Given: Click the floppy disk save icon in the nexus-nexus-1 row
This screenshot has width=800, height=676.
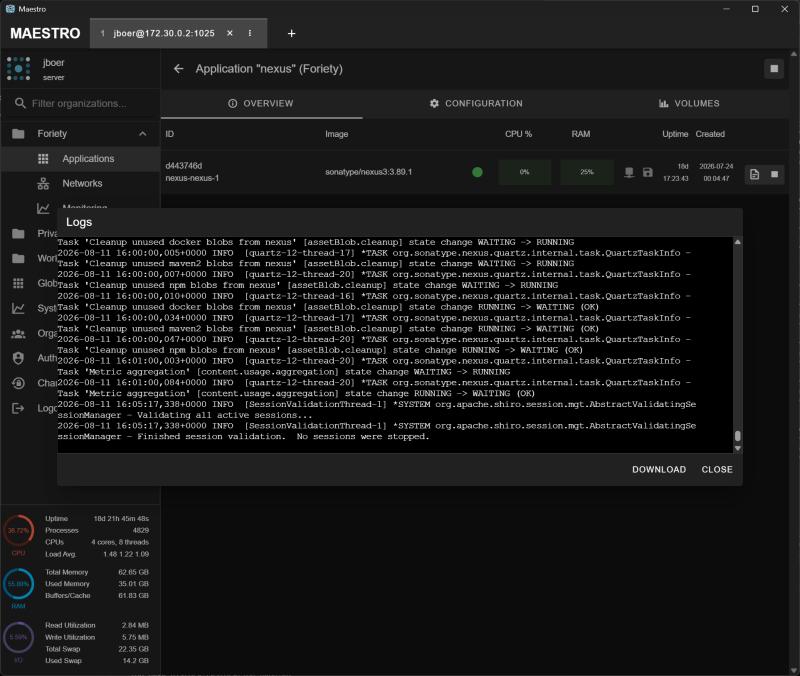Looking at the screenshot, I should click(x=647, y=172).
